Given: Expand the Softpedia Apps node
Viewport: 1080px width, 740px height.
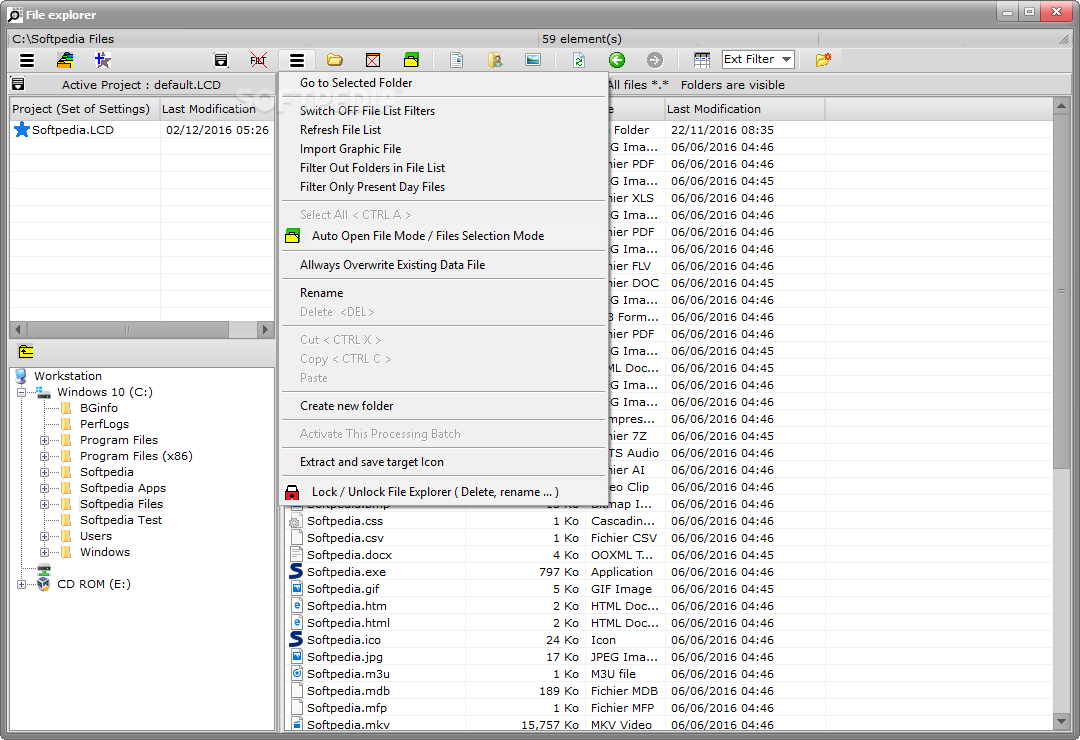Looking at the screenshot, I should click(x=44, y=488).
